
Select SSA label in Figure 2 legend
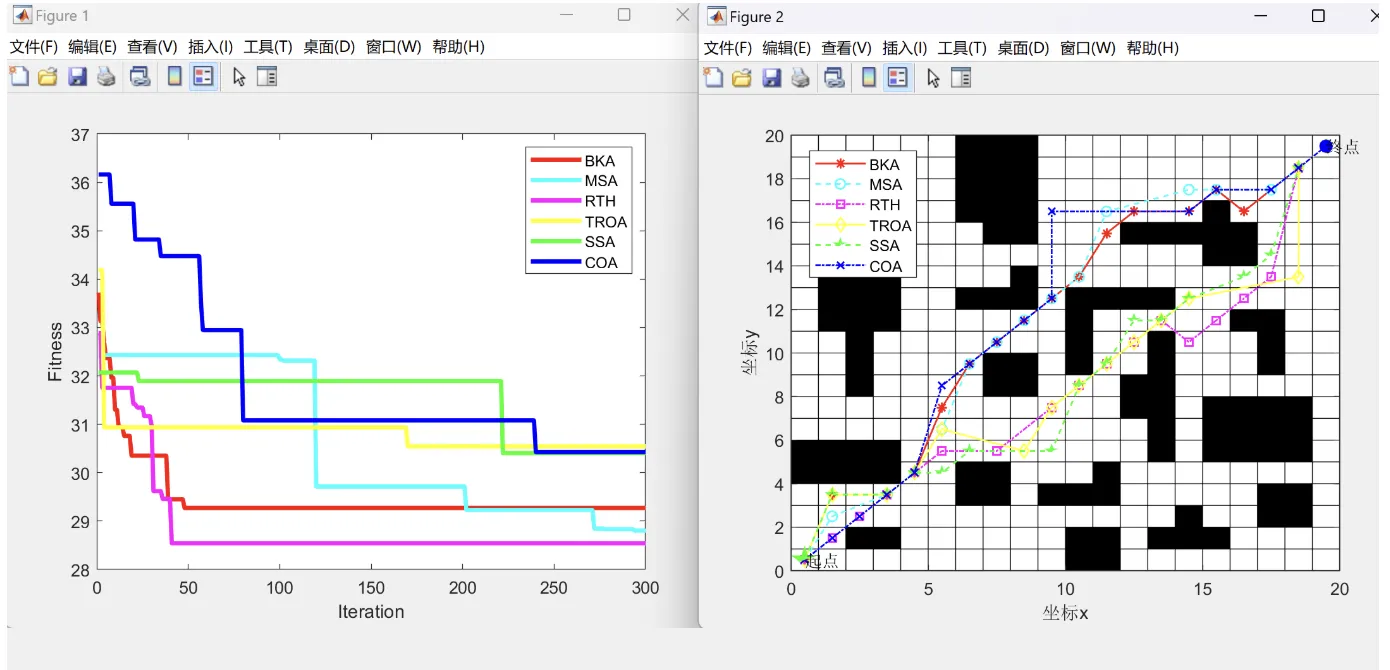click(x=884, y=245)
